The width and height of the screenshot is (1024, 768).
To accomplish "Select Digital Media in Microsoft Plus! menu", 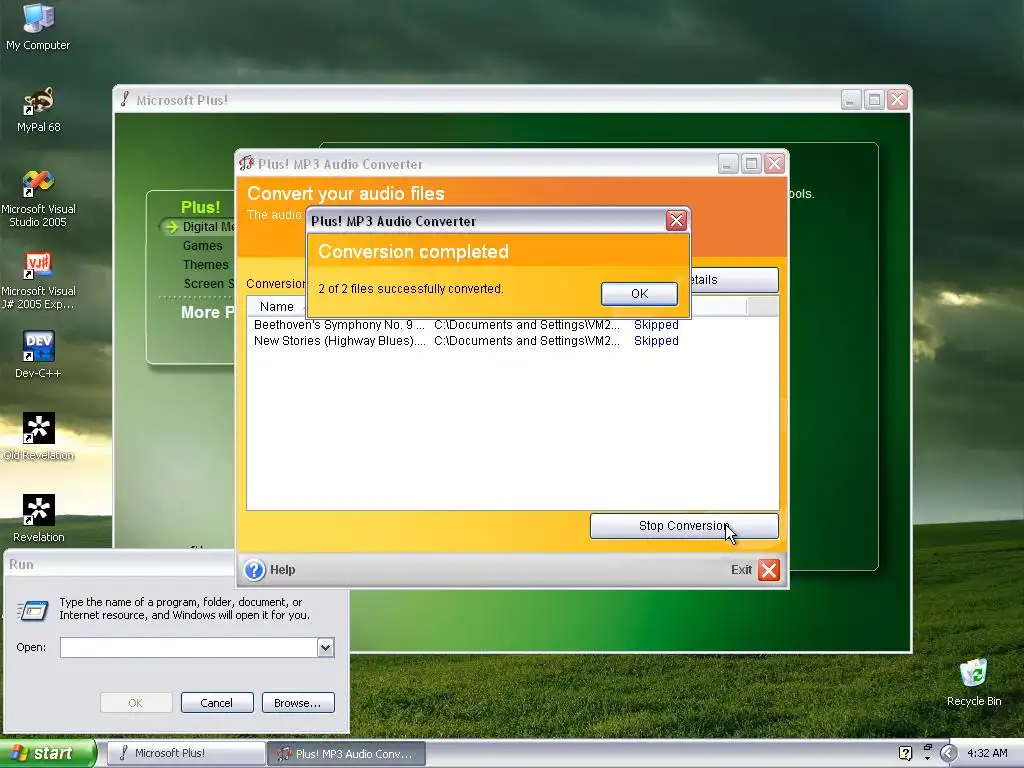I will click(207, 227).
